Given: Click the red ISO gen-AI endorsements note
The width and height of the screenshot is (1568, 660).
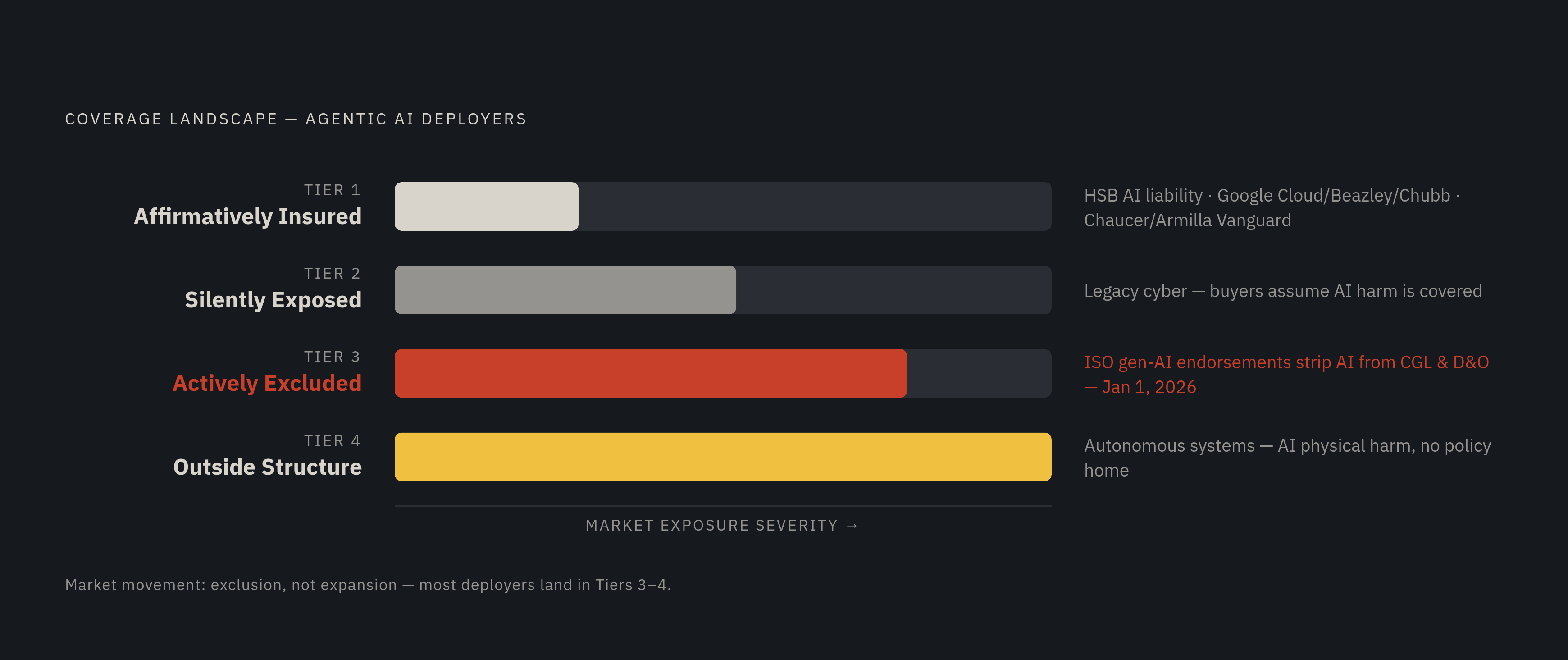Looking at the screenshot, I should tap(1287, 375).
